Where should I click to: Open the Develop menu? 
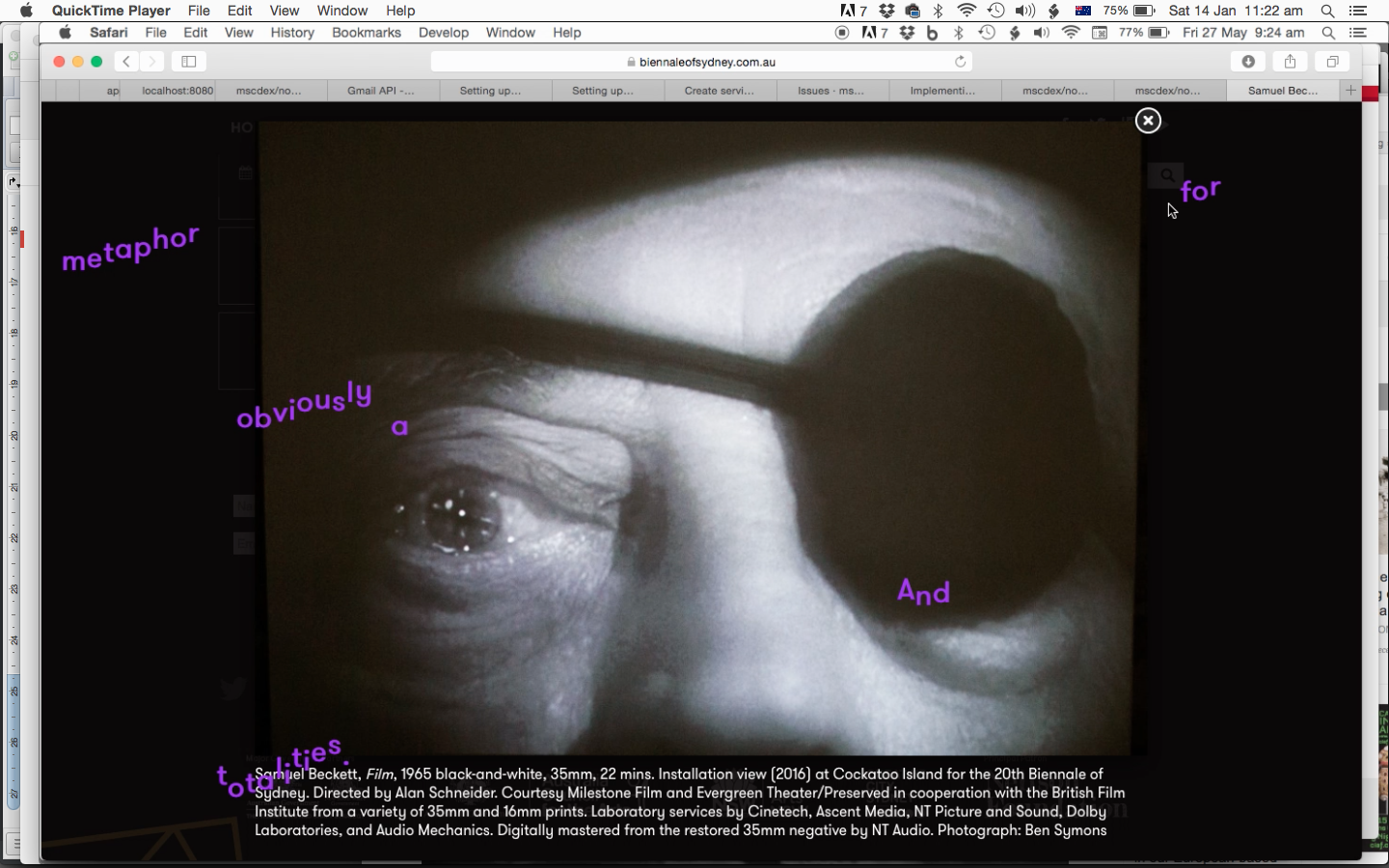point(444,33)
